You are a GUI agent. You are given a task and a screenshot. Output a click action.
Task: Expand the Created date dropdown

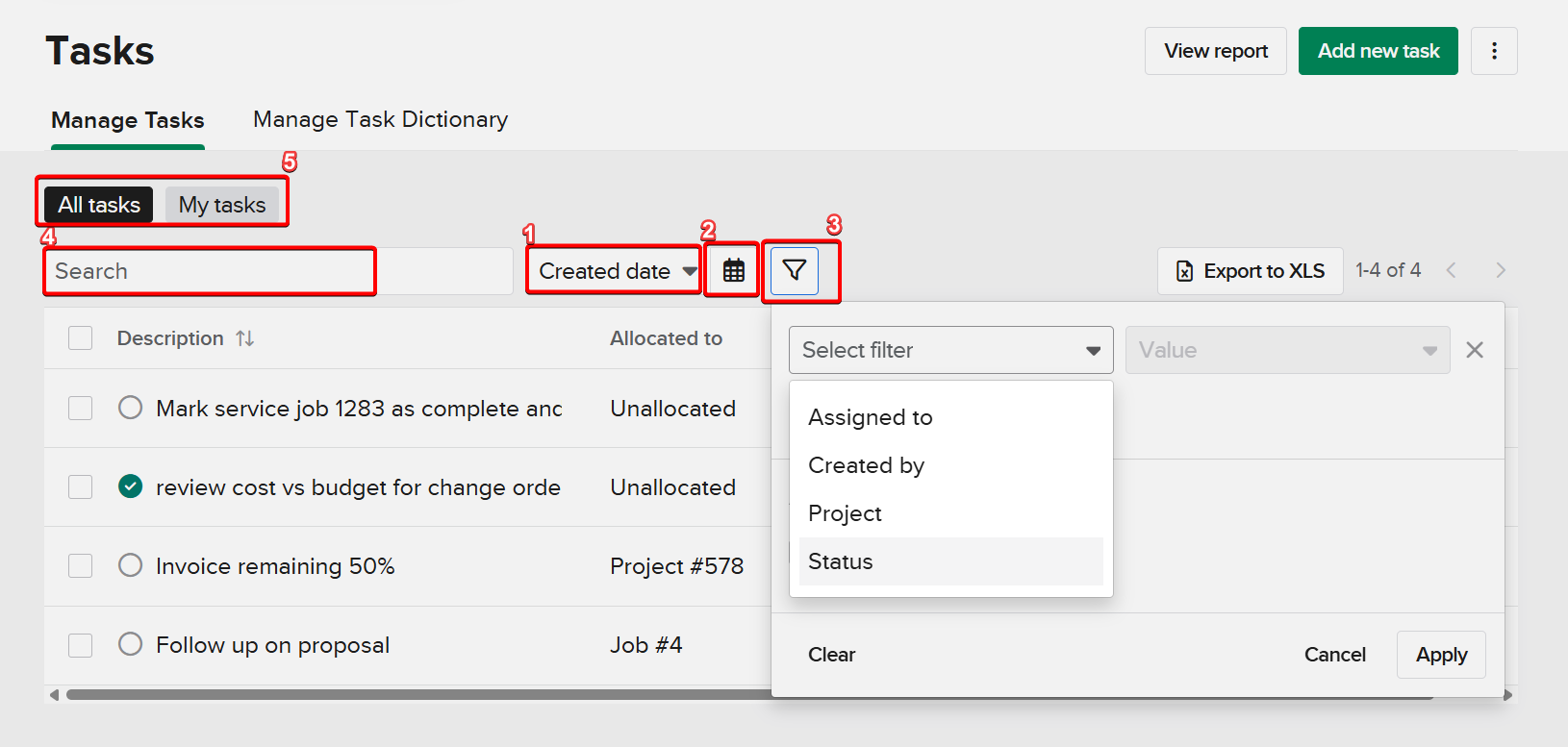point(616,271)
